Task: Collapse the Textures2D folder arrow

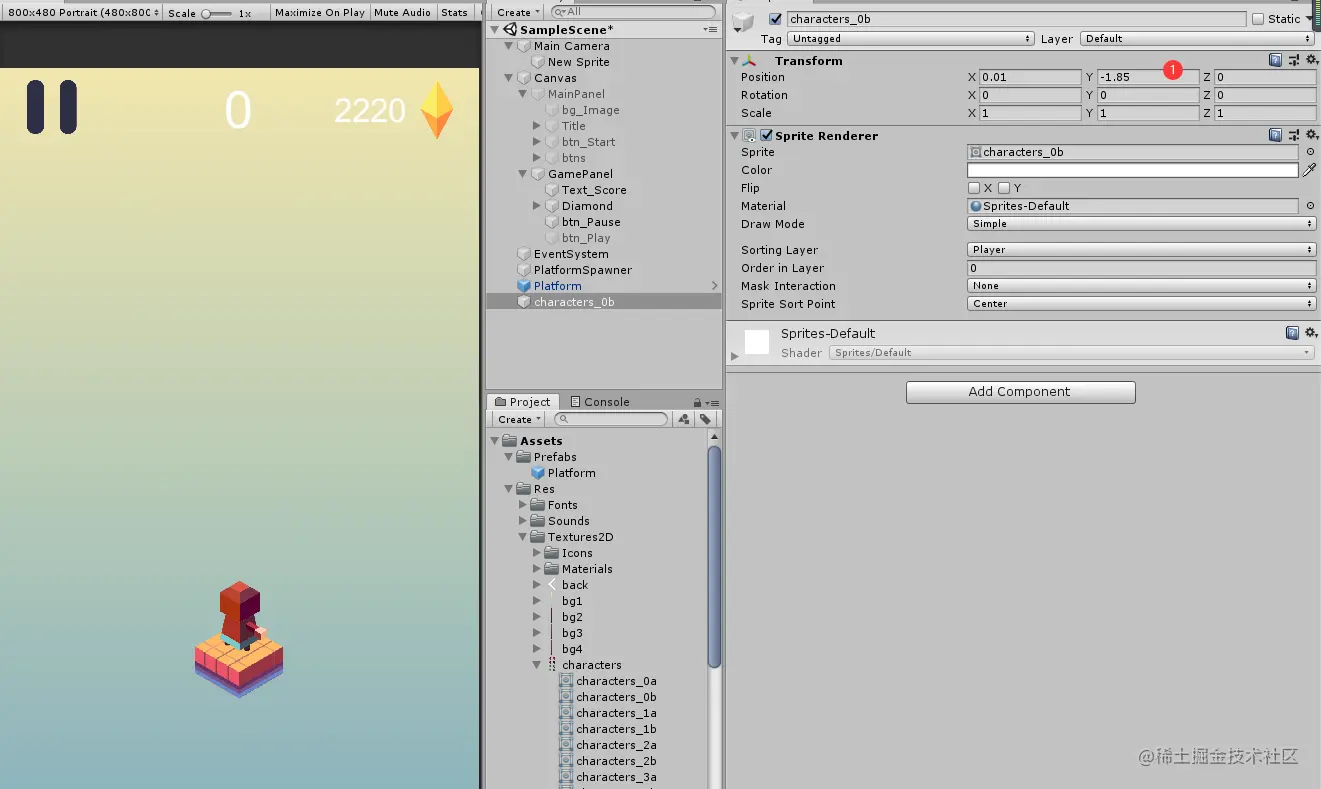Action: coord(523,537)
